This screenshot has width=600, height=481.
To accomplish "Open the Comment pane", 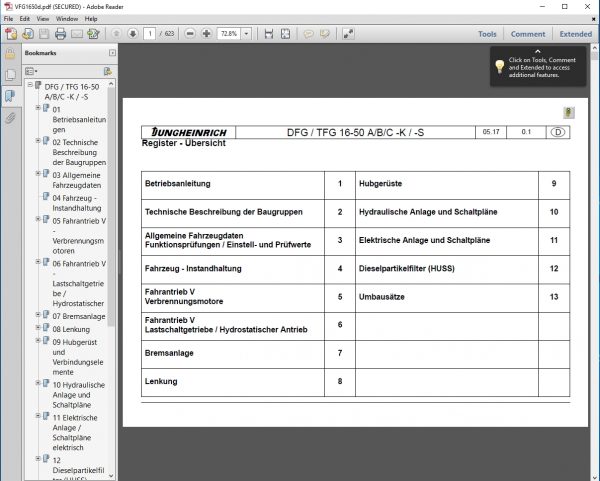I will pos(528,34).
